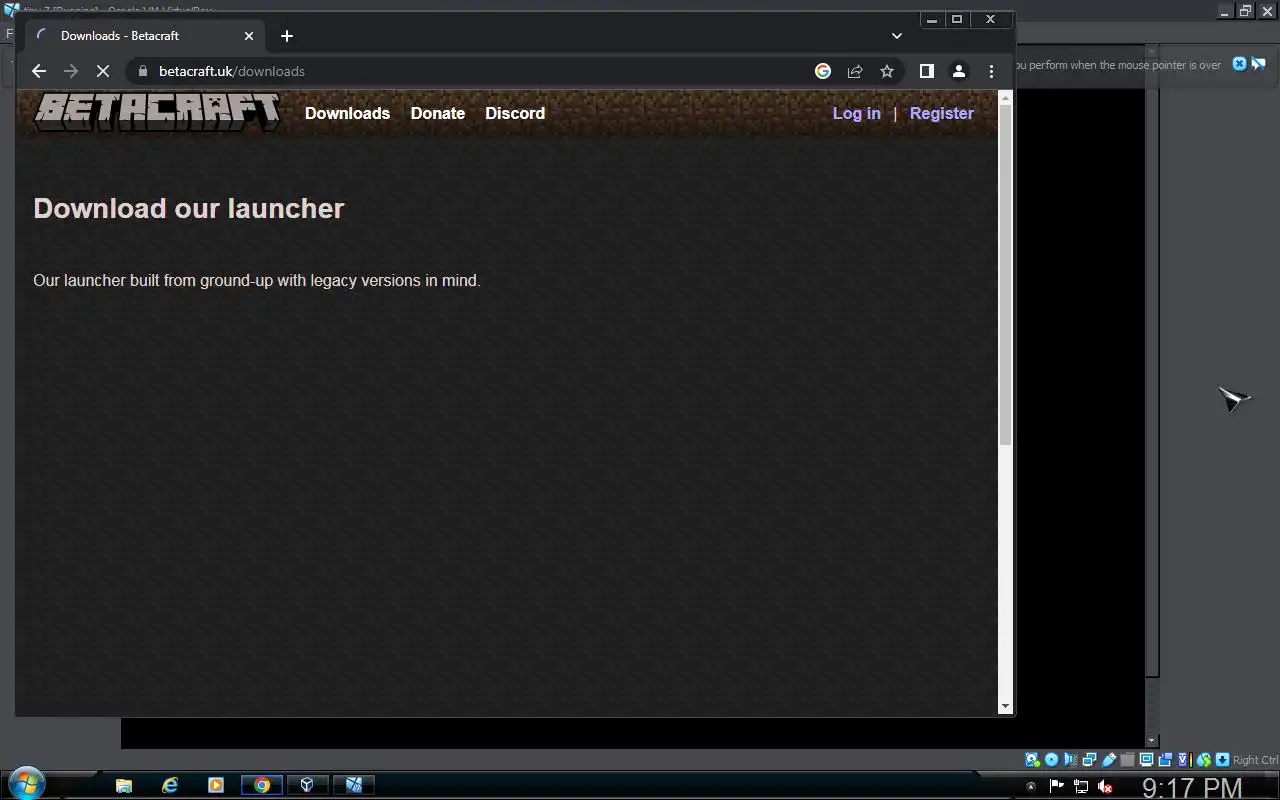Open the Action Center flag icon
Screen dimensions: 1280x800
(1056, 786)
